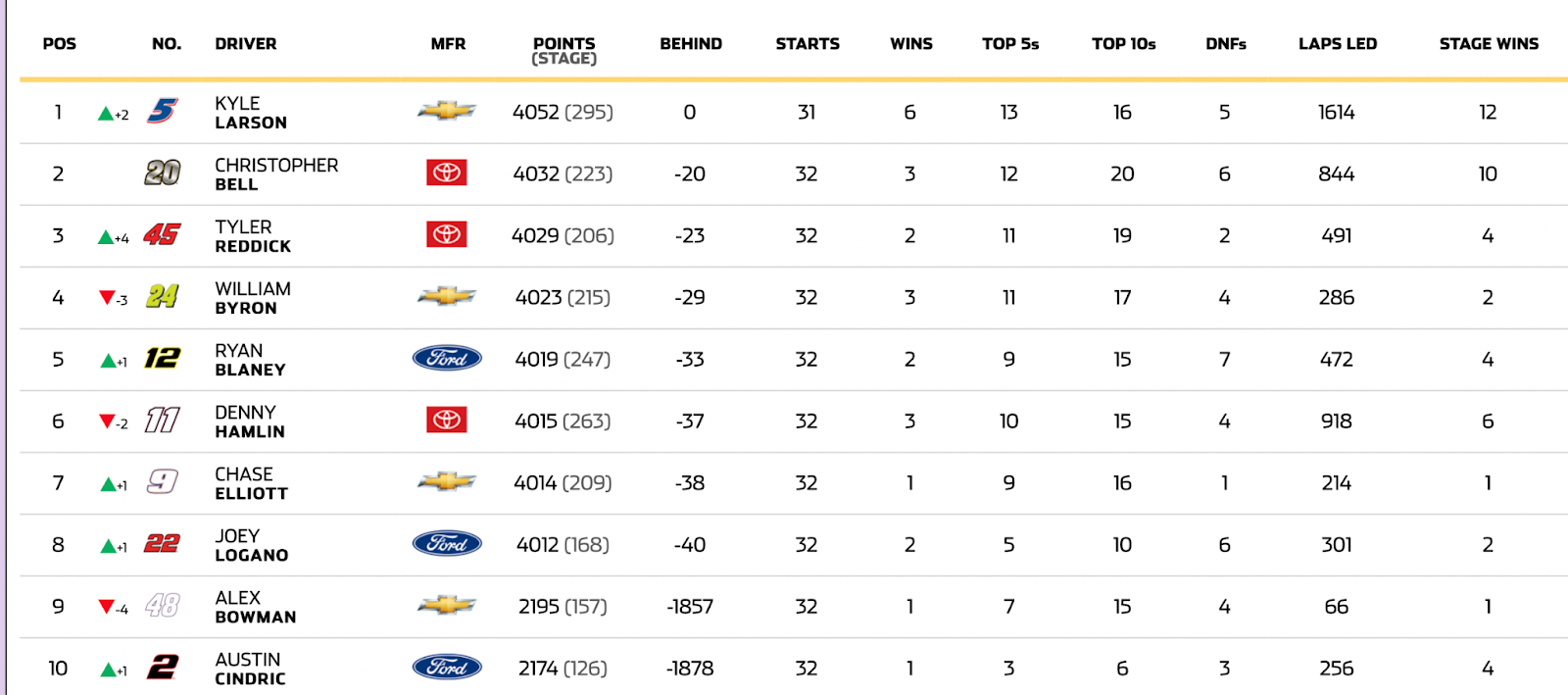Open the Chase Elliott driver name
The image size is (1568, 695).
[252, 483]
